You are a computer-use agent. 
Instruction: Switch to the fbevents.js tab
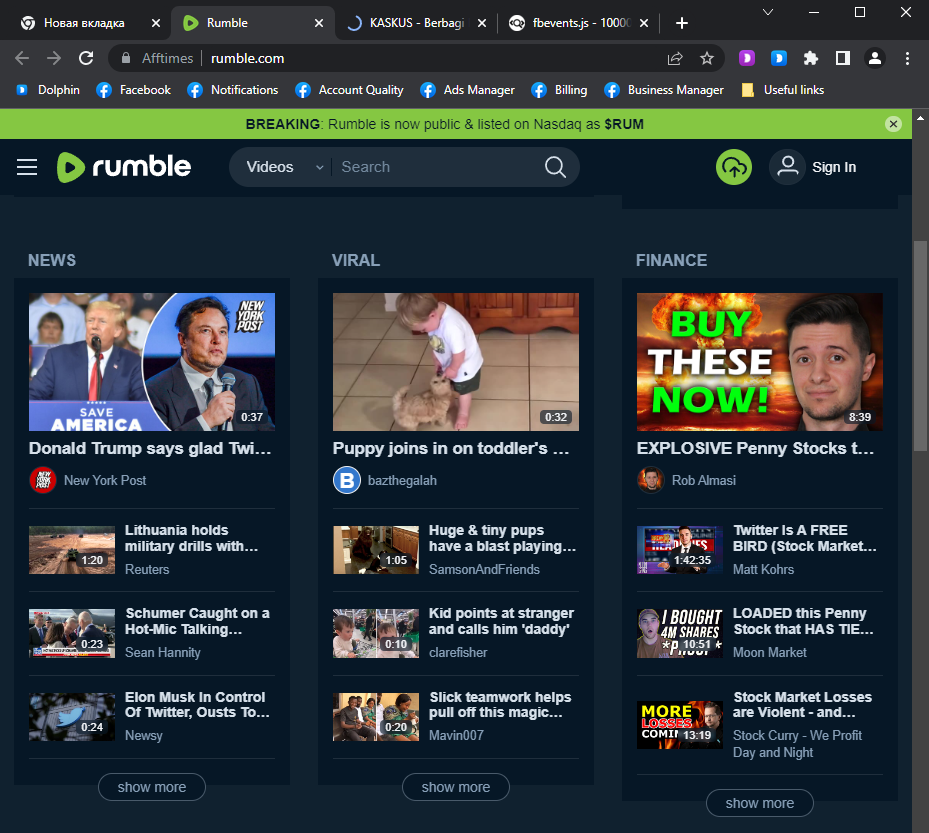point(570,23)
